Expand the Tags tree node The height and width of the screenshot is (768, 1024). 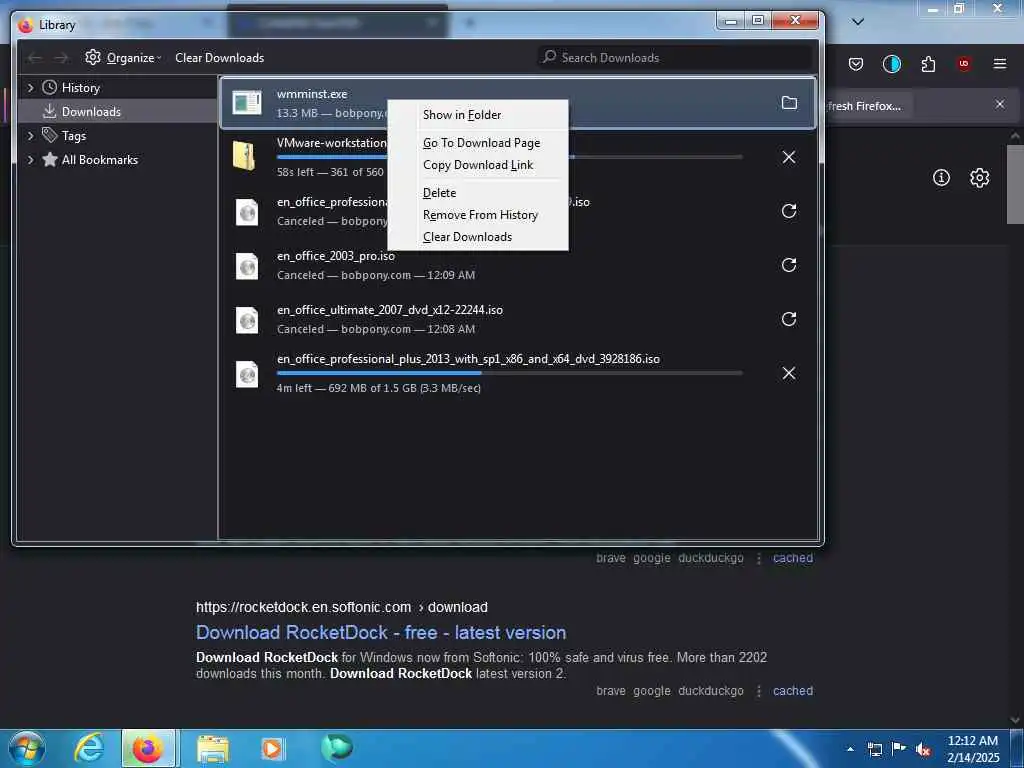[30, 136]
